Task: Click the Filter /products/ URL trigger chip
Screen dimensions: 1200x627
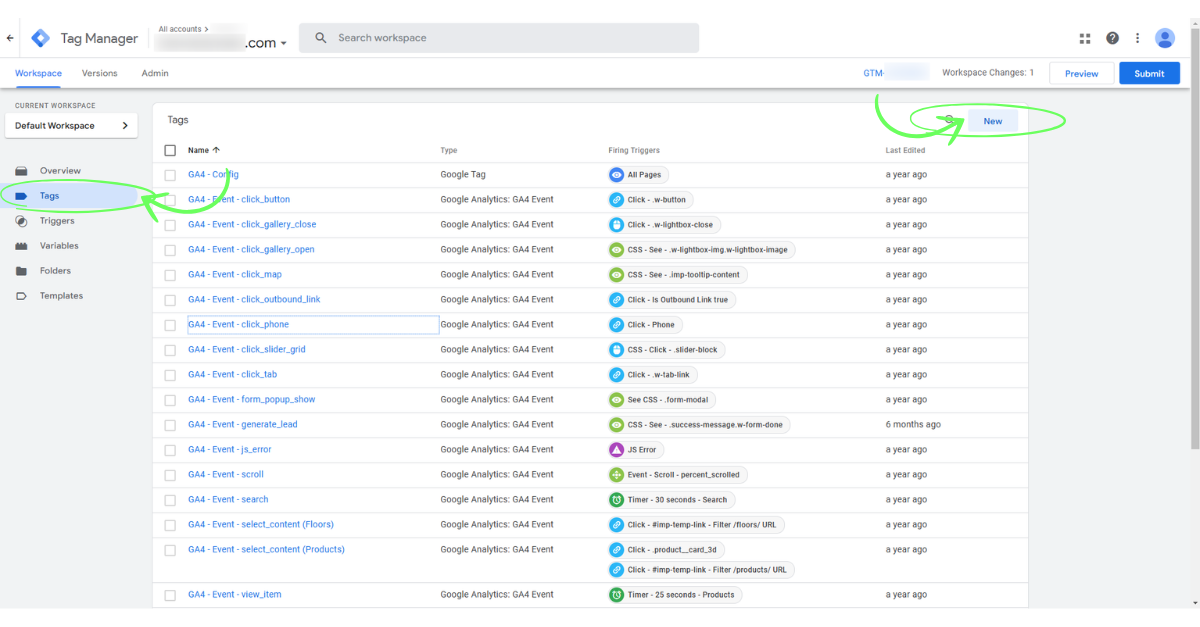Action: tap(702, 570)
